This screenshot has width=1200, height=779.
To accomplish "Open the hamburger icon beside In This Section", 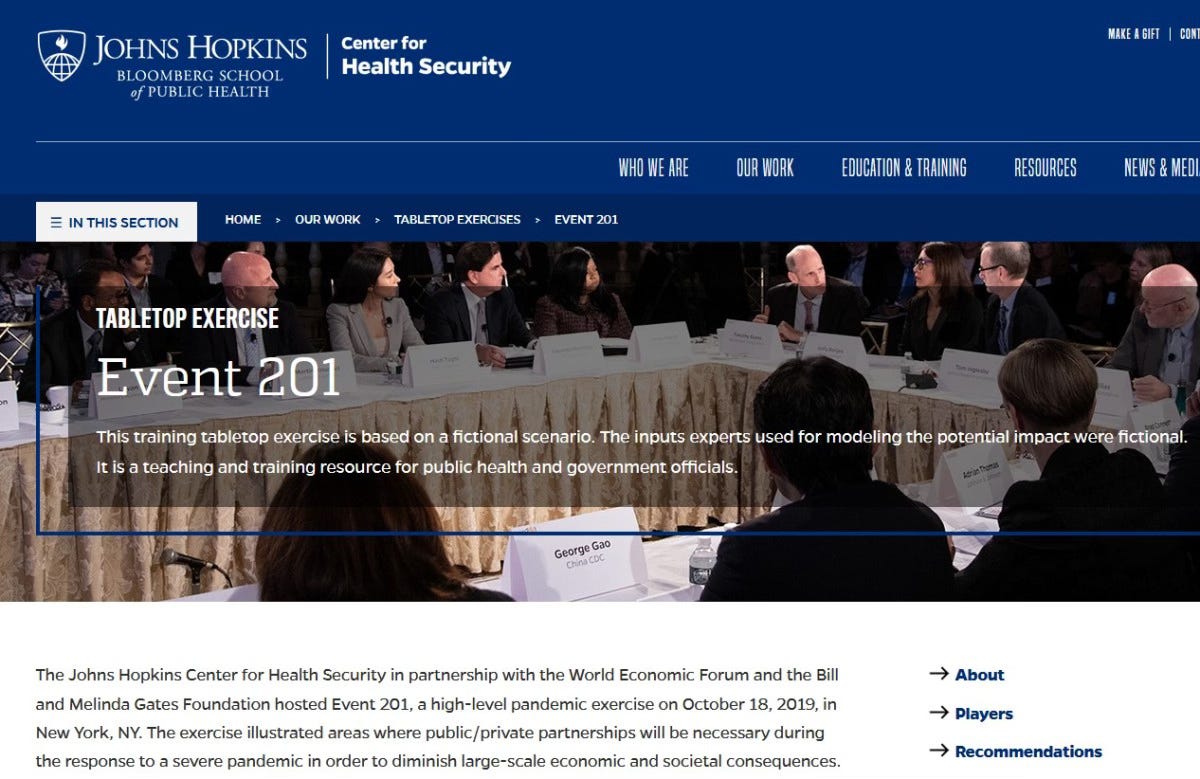I will coord(56,222).
